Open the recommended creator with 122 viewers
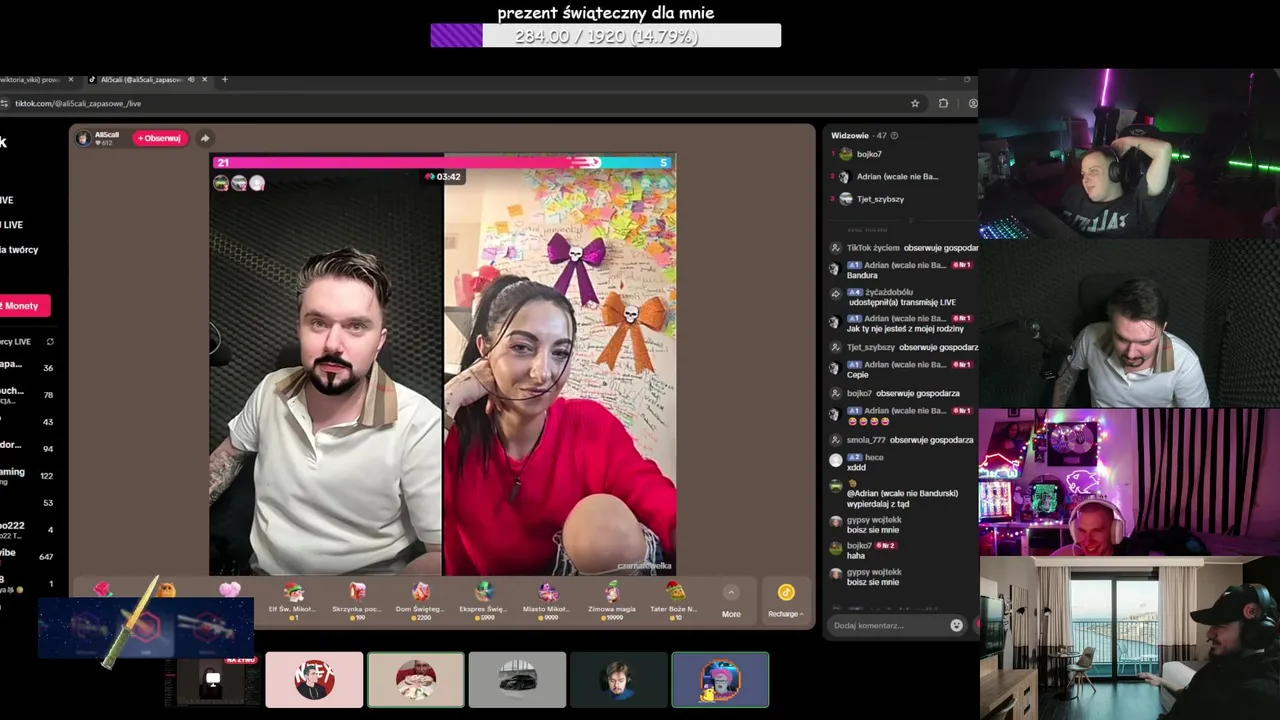 [x=27, y=475]
